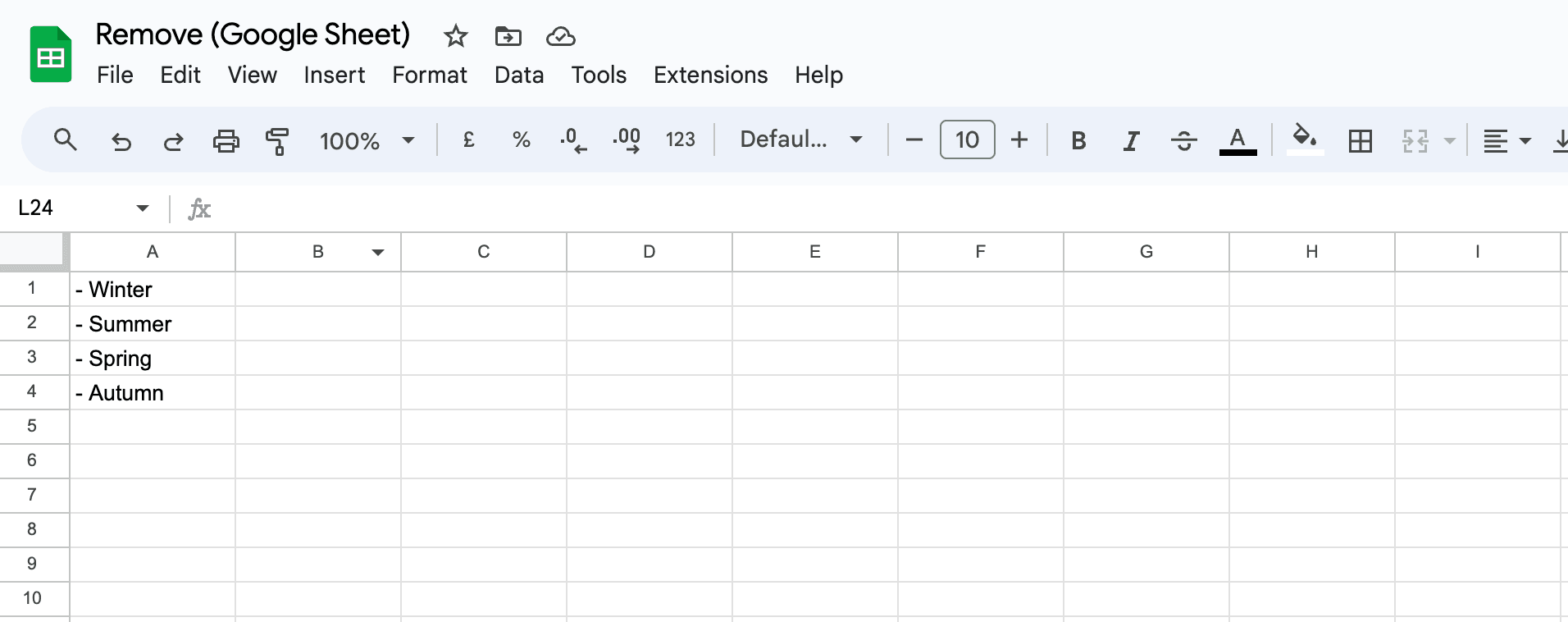Apply strikethrough formatting
The width and height of the screenshot is (1568, 622).
coord(1183,139)
